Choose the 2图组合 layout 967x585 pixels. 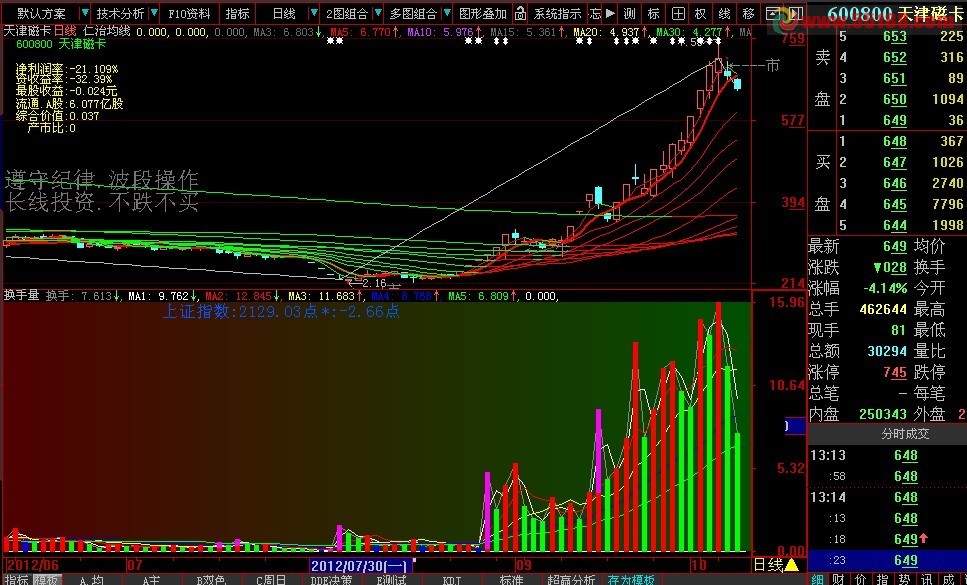(x=347, y=13)
